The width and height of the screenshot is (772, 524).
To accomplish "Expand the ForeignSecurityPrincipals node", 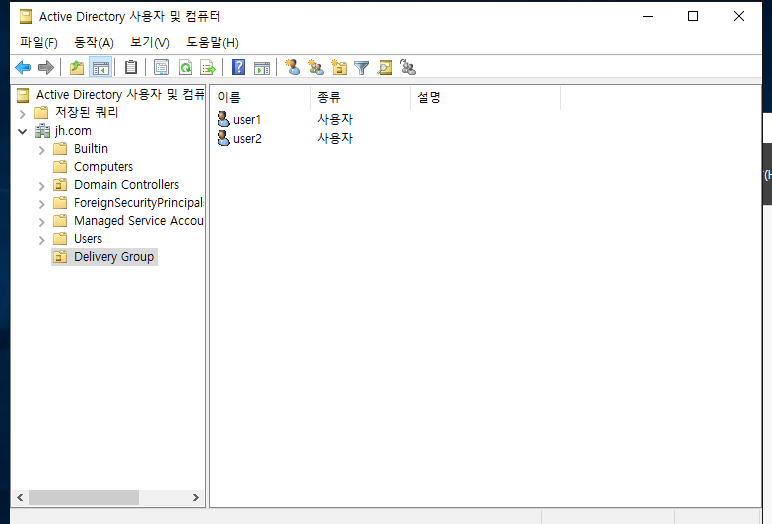I will 42,204.
